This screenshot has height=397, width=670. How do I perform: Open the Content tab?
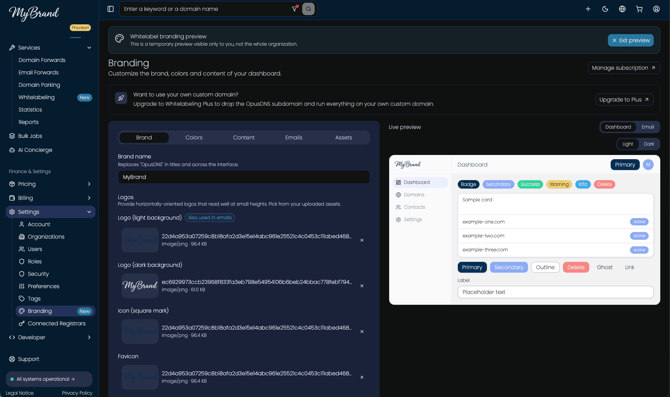click(244, 138)
